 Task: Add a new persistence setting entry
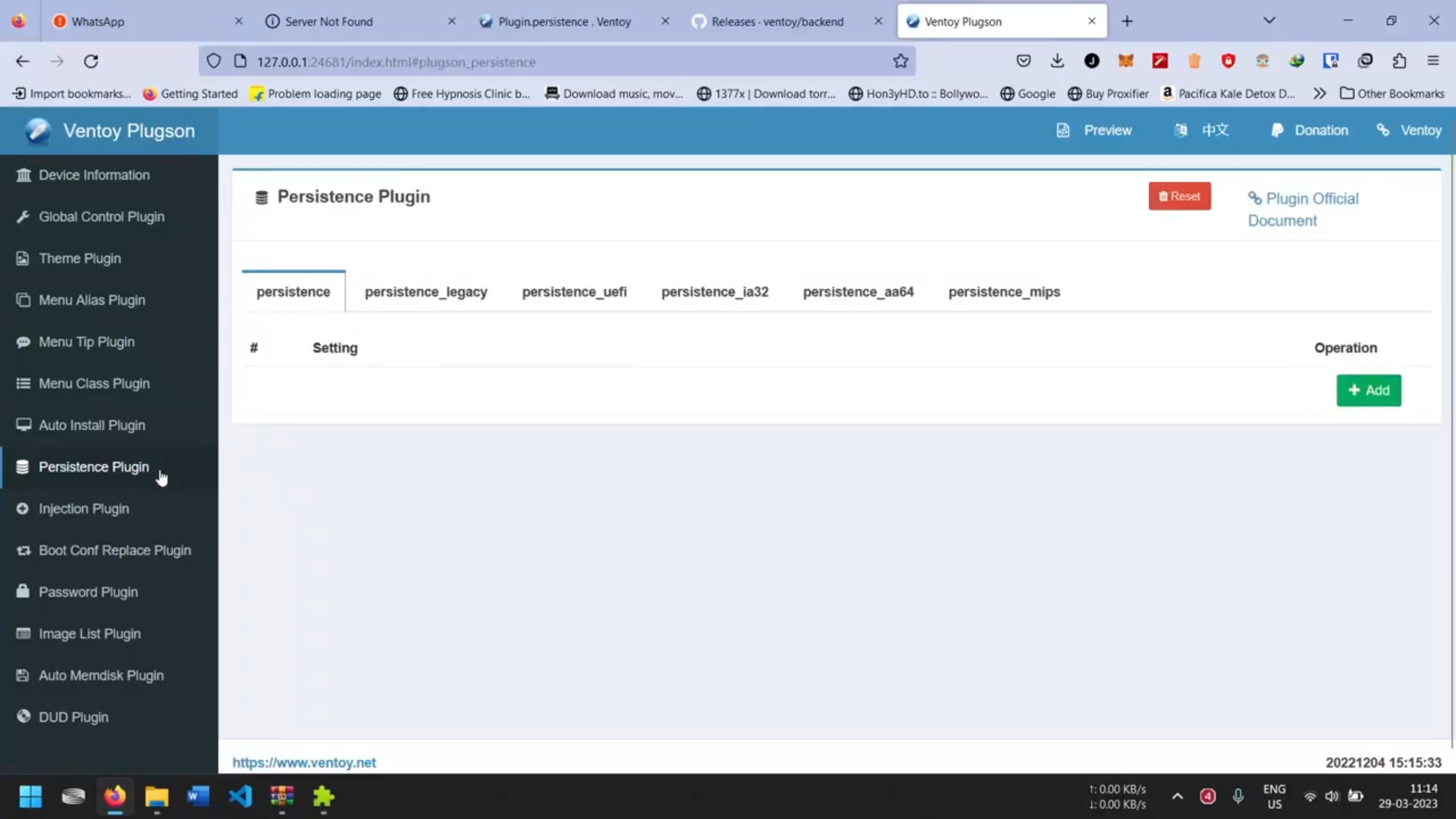(1369, 390)
